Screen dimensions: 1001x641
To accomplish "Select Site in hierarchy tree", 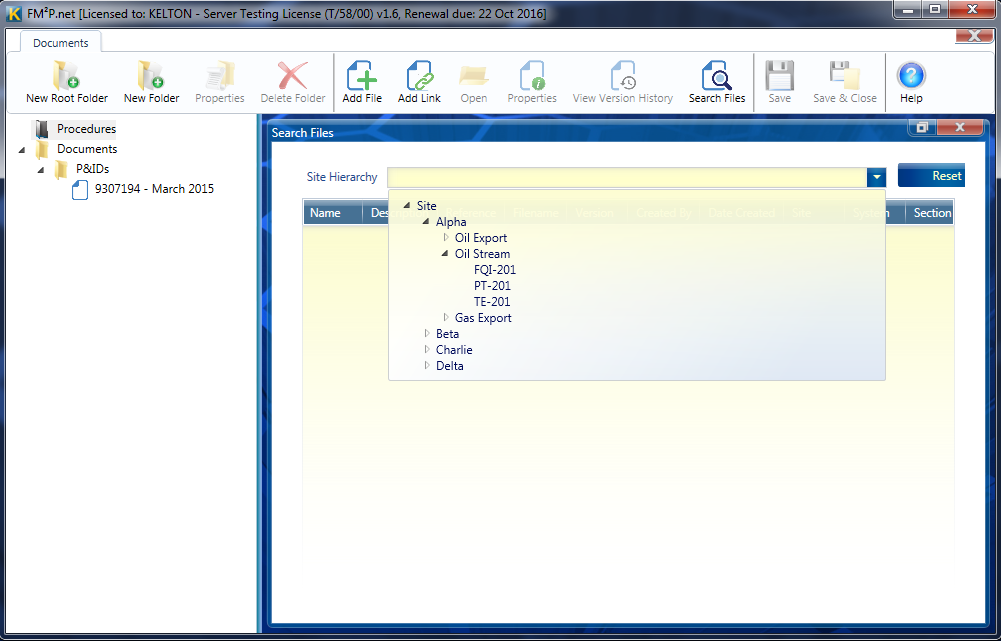I will [426, 206].
